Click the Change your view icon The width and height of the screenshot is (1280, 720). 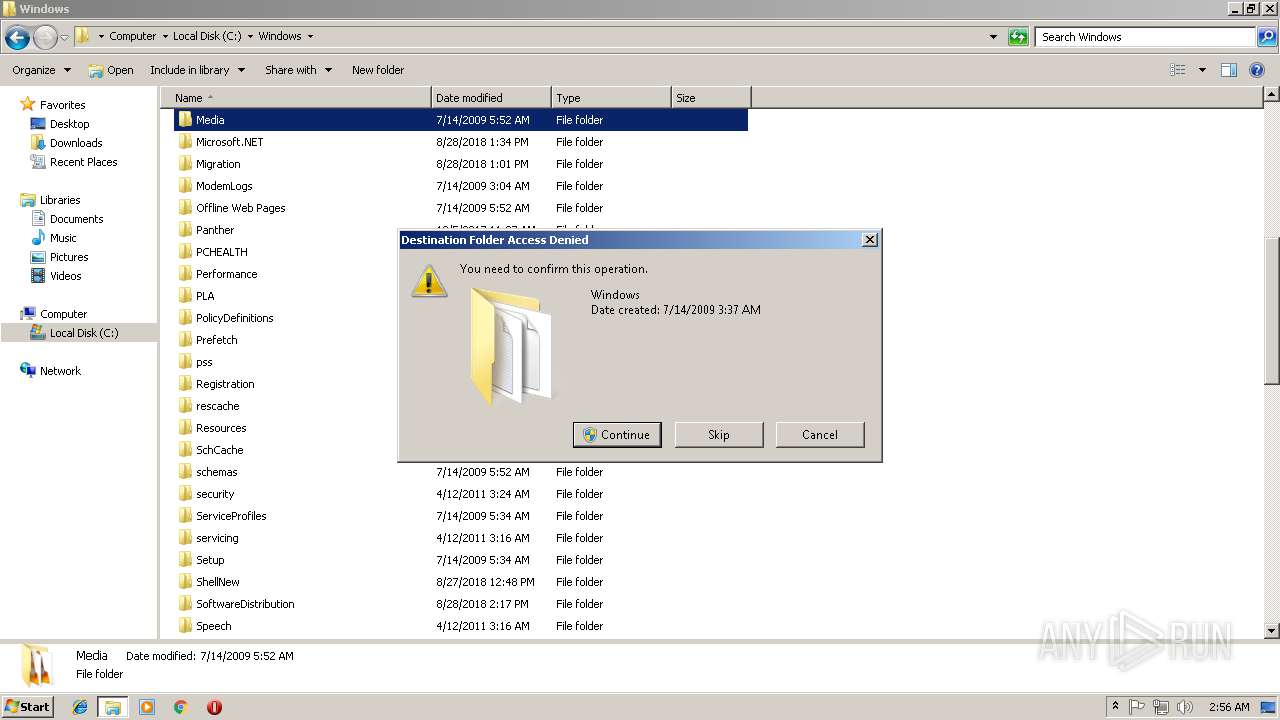(x=1178, y=70)
